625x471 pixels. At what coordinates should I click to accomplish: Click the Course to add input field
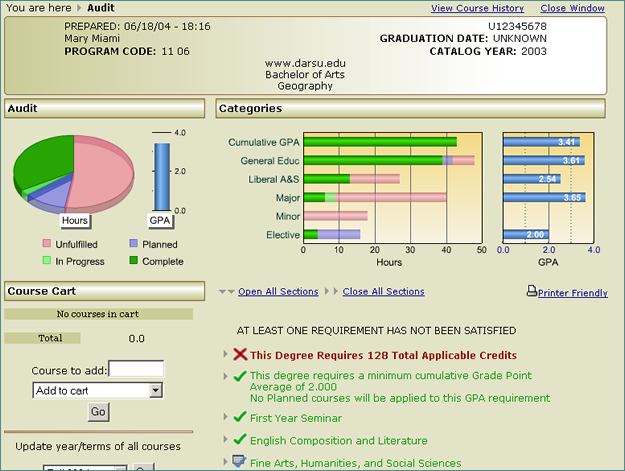pyautogui.click(x=136, y=369)
